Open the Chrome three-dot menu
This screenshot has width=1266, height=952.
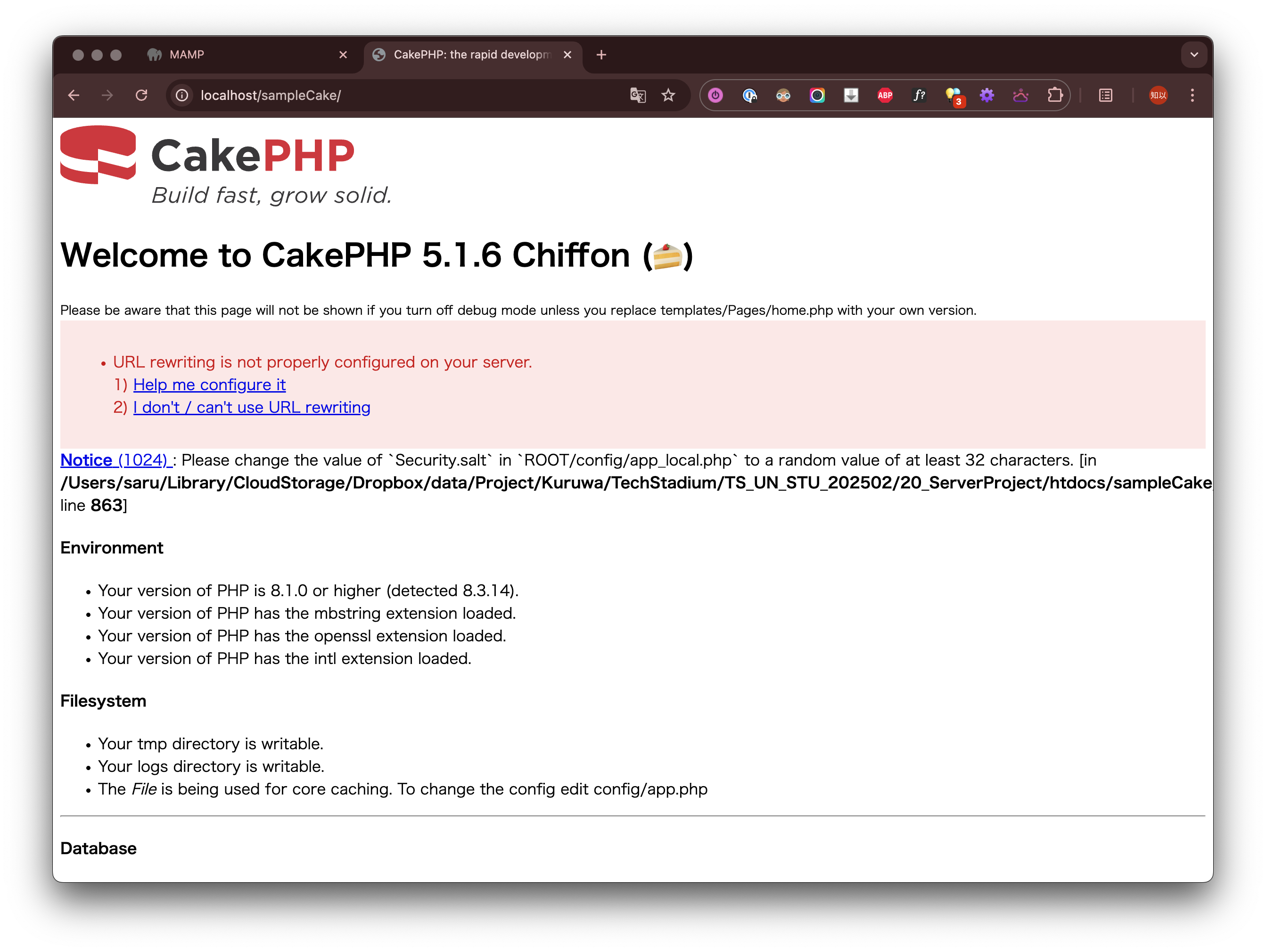(1192, 96)
